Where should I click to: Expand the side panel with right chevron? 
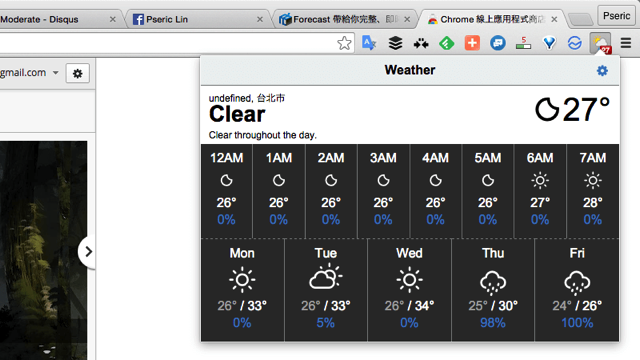point(88,252)
